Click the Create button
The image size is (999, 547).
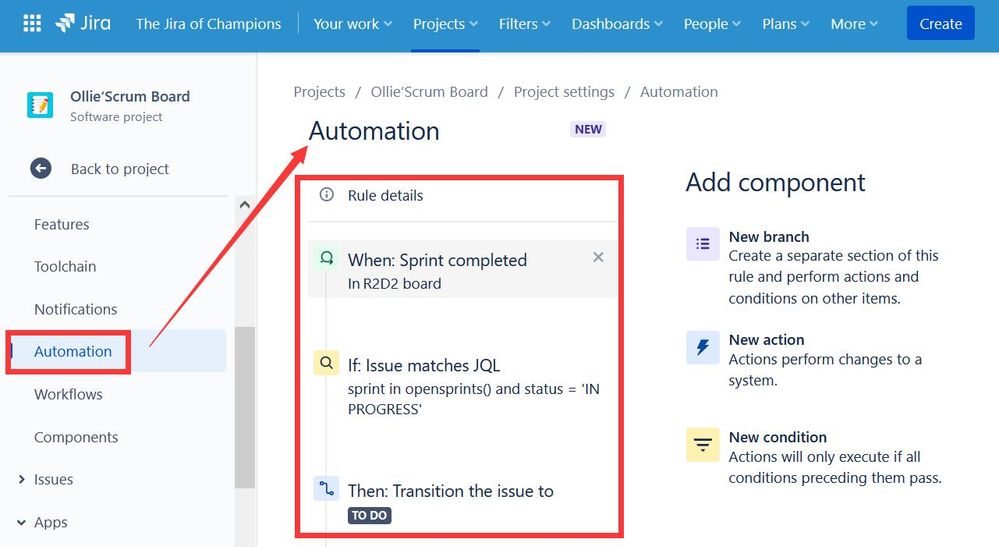940,24
